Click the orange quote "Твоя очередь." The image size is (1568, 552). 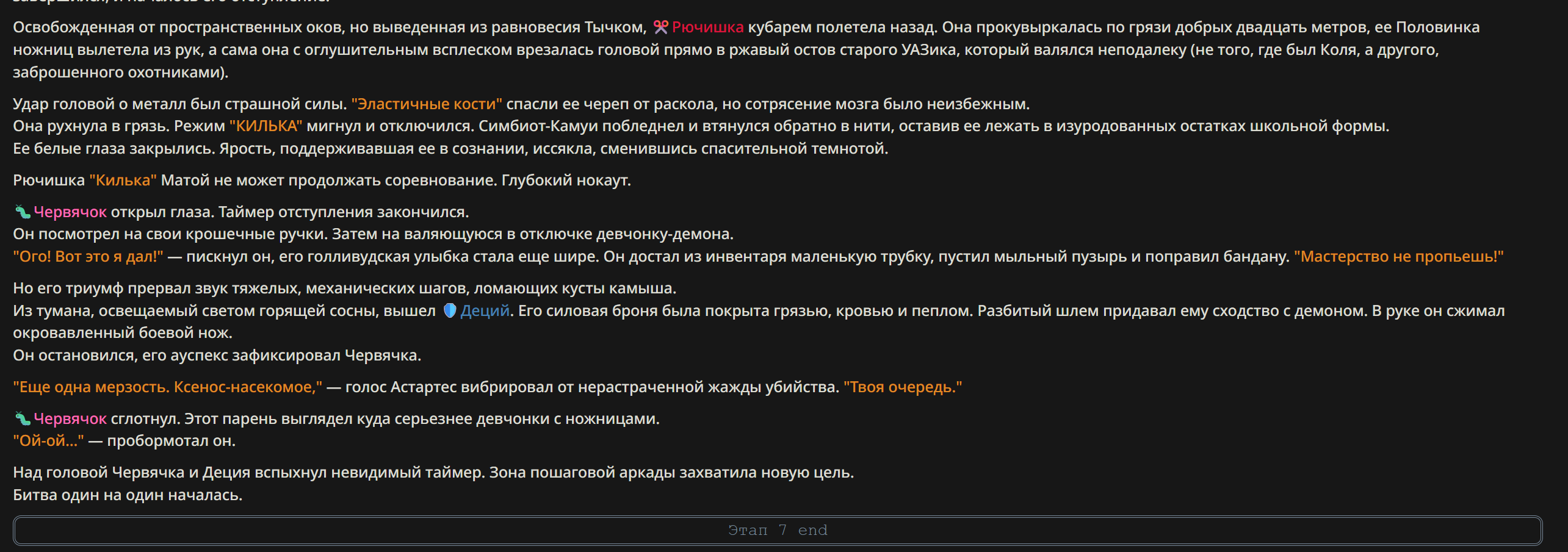[x=903, y=387]
